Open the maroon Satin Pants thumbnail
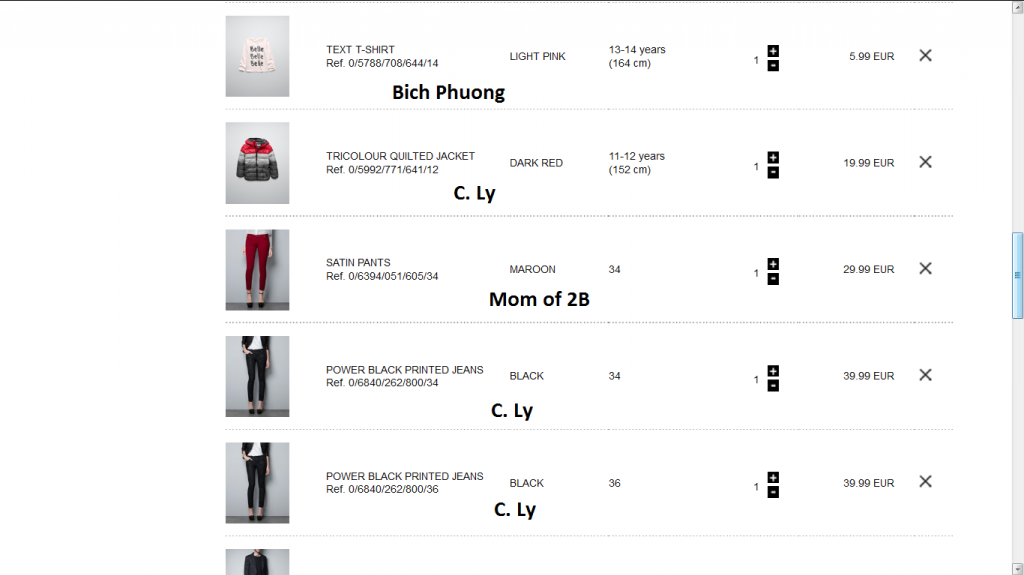Image resolution: width=1024 pixels, height=575 pixels. pyautogui.click(x=257, y=270)
